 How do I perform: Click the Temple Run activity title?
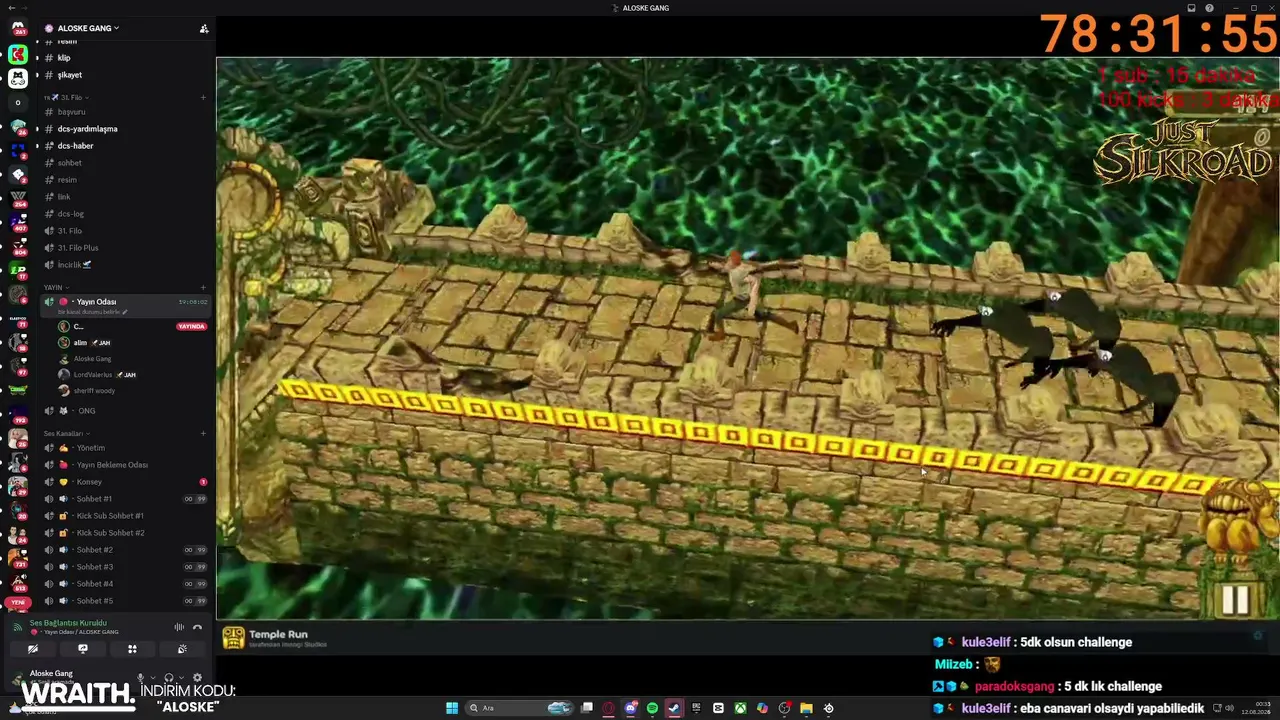pos(278,634)
